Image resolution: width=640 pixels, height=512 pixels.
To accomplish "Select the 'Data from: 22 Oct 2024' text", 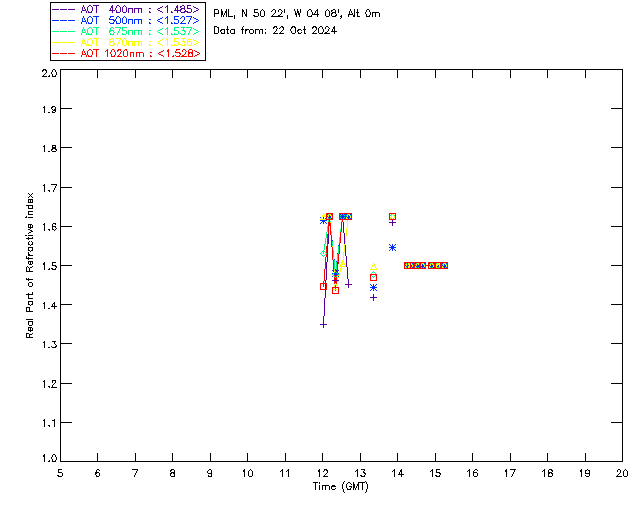I will tap(275, 31).
